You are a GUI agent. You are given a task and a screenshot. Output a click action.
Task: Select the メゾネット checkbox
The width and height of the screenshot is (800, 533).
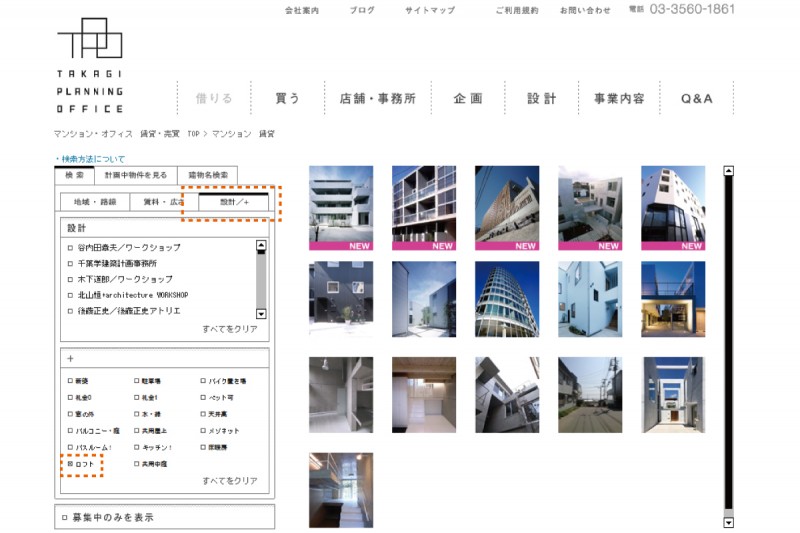(203, 430)
